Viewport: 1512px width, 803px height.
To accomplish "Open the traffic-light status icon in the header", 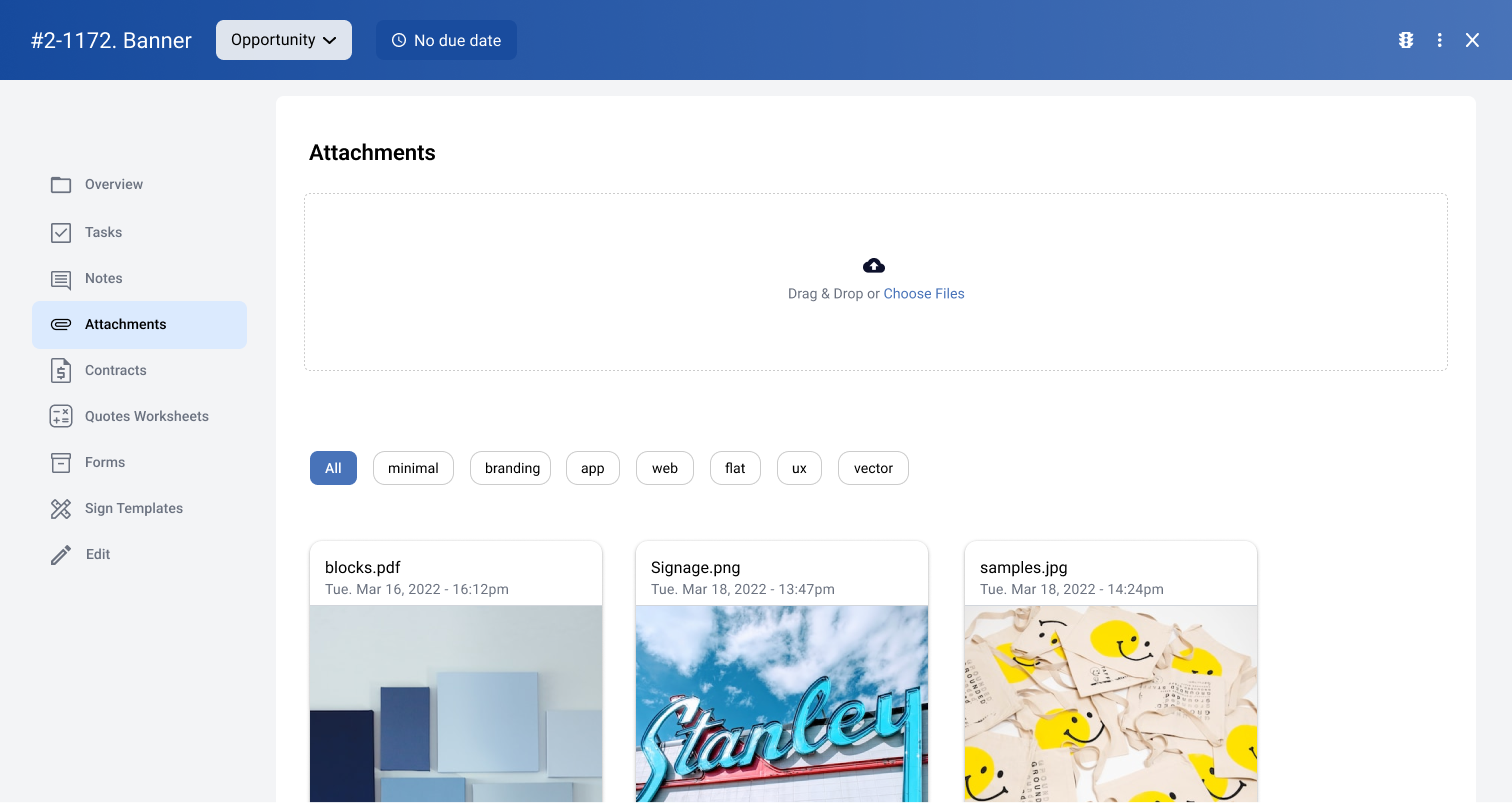I will click(1406, 40).
